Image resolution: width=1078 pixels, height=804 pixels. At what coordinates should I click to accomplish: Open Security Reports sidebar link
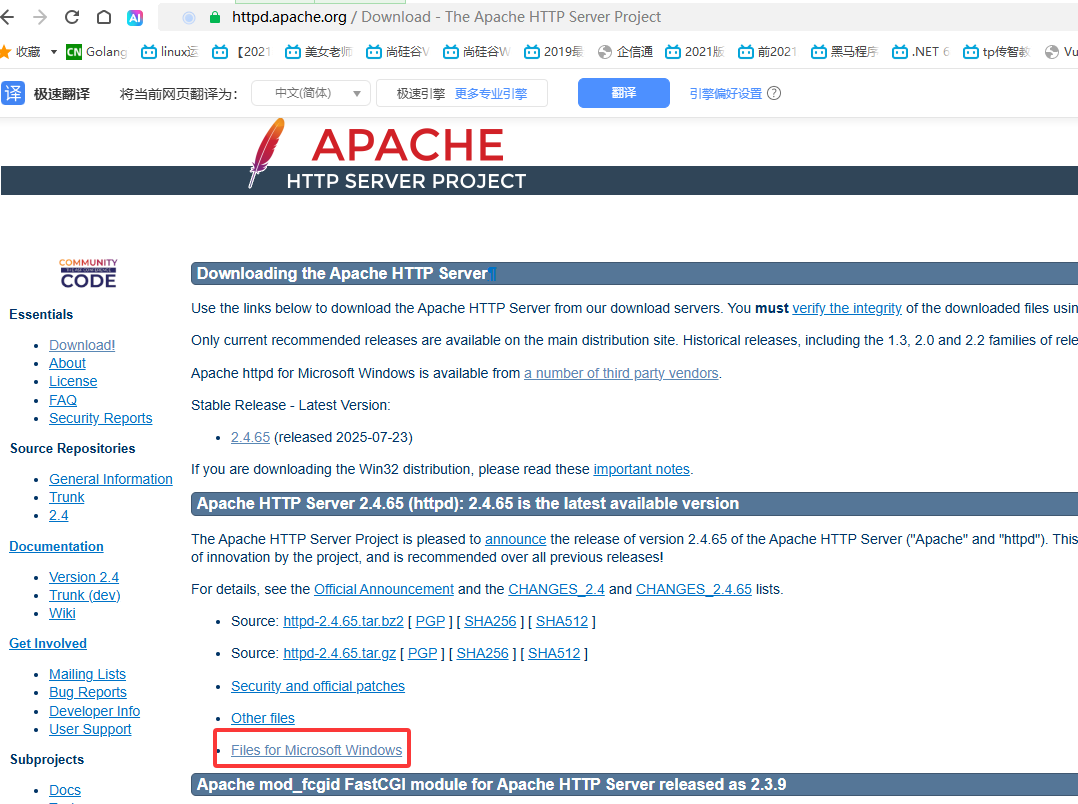(100, 418)
